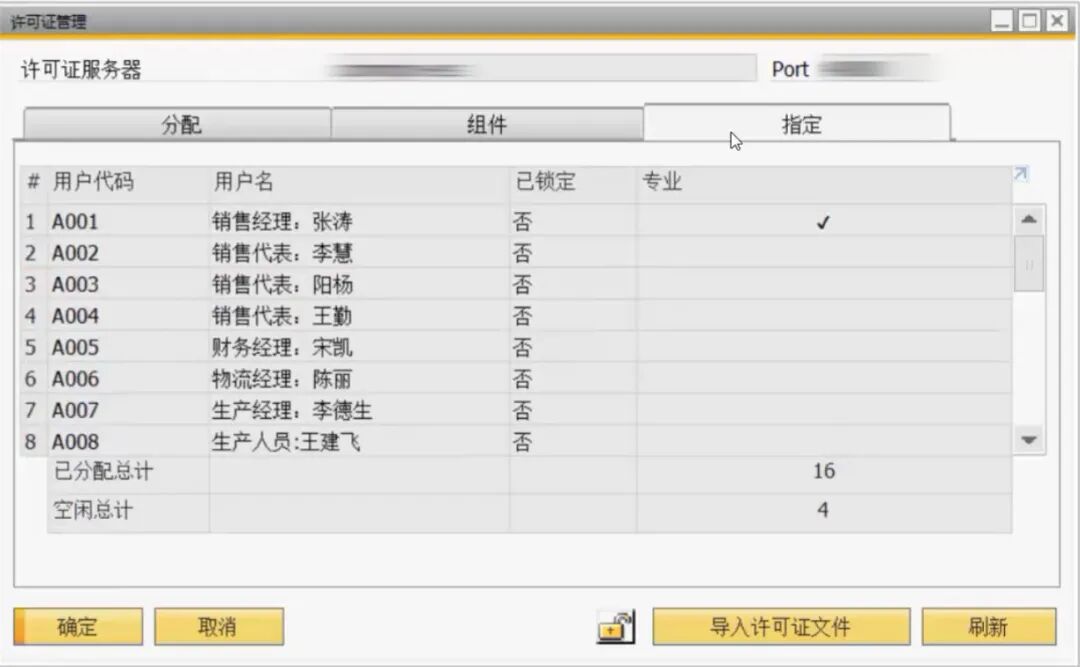Select the 指定 tab

(802, 121)
